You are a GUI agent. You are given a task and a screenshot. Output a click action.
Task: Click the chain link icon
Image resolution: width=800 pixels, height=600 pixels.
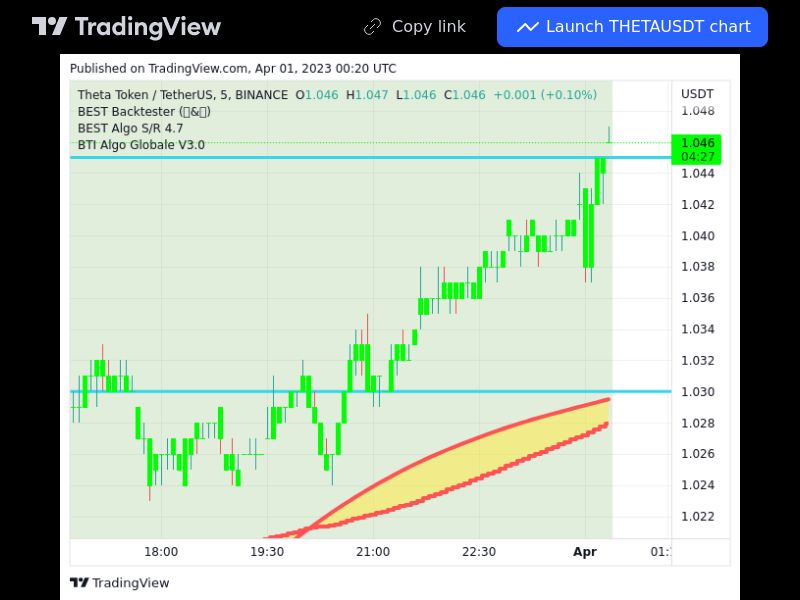tap(372, 27)
